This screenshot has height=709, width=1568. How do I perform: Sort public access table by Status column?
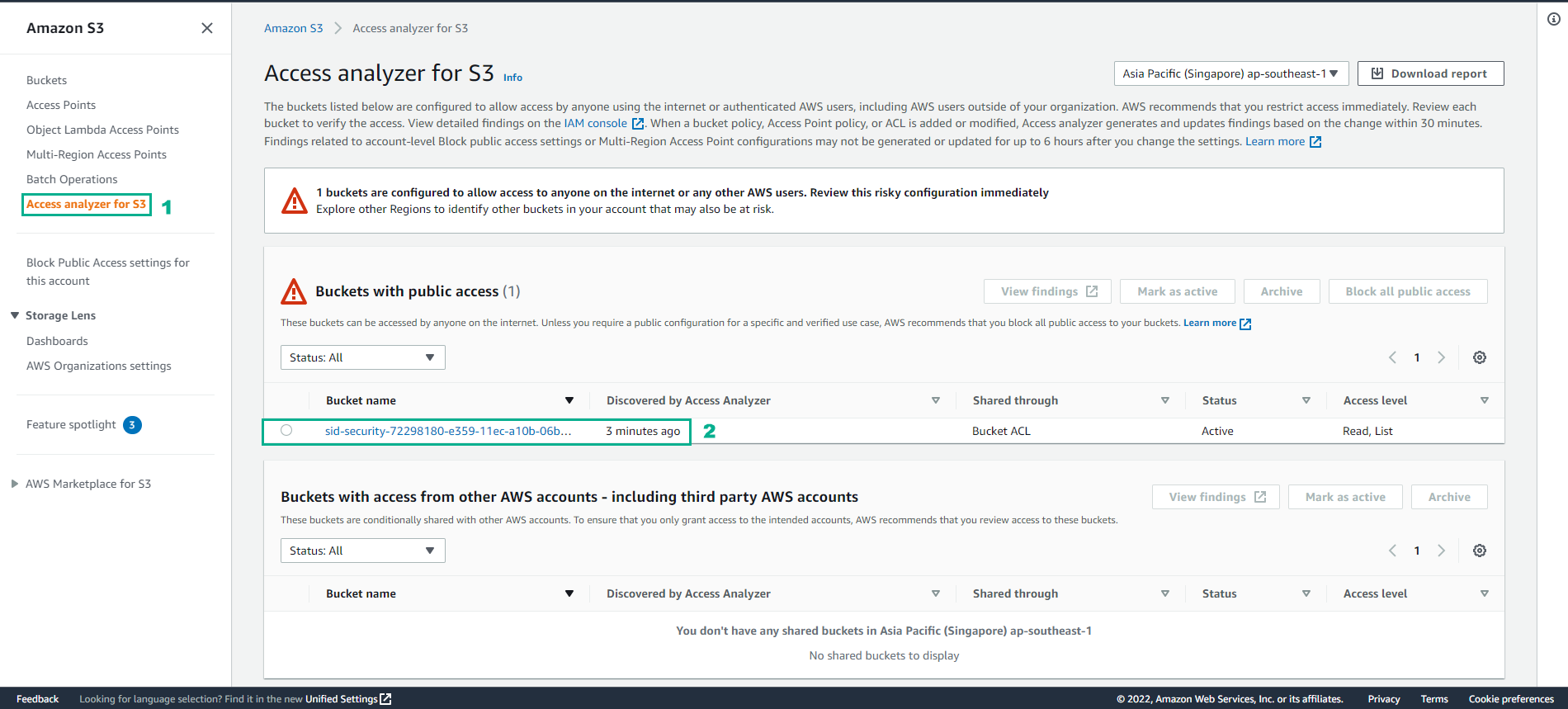click(1306, 400)
